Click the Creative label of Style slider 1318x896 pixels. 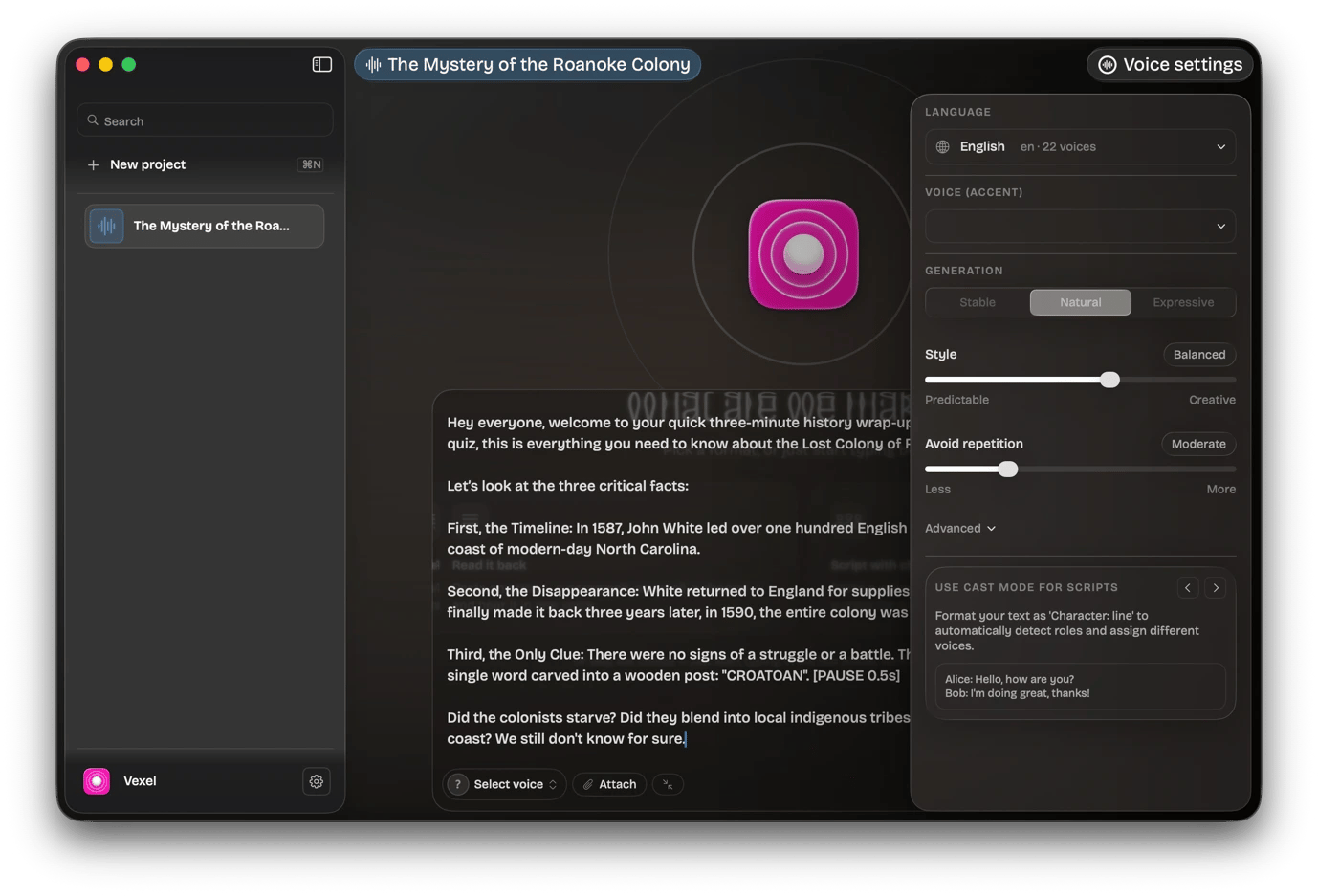coord(1212,400)
